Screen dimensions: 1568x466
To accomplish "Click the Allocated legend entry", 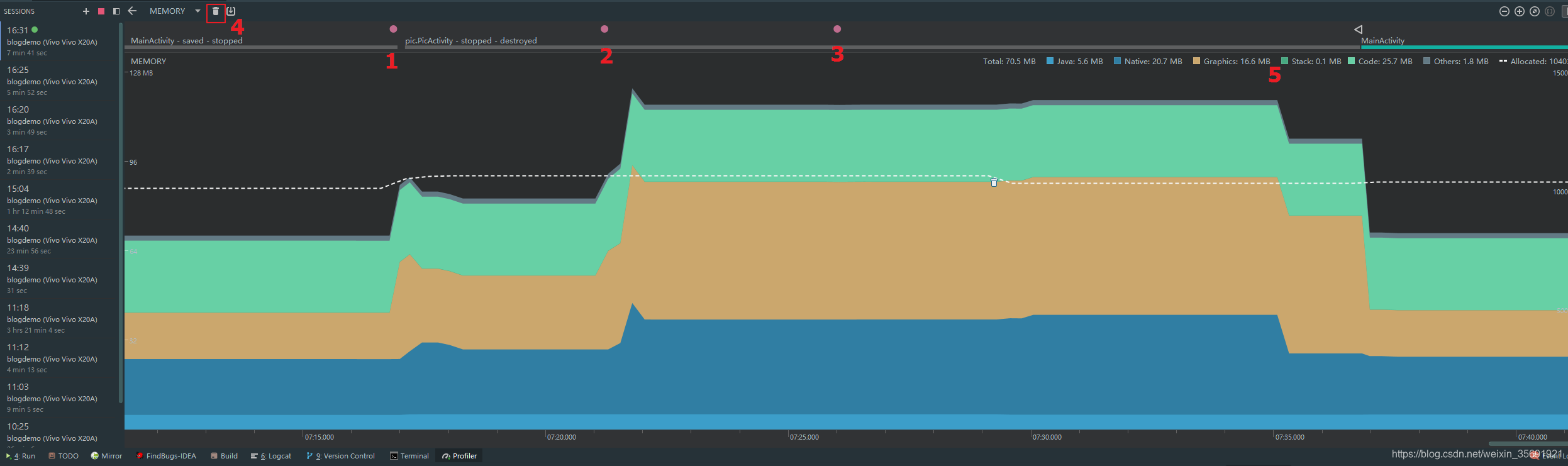I will (x=1533, y=61).
